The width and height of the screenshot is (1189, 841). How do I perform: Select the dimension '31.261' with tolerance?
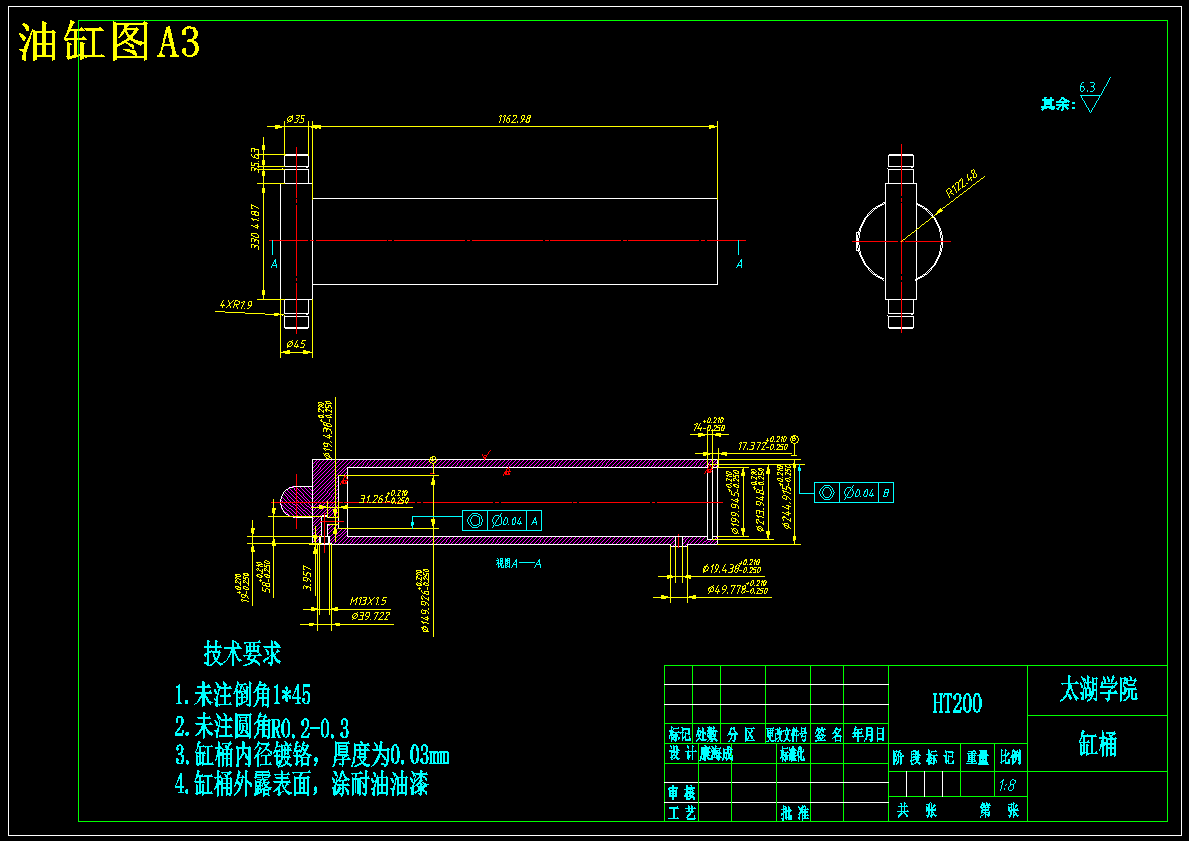tap(384, 497)
